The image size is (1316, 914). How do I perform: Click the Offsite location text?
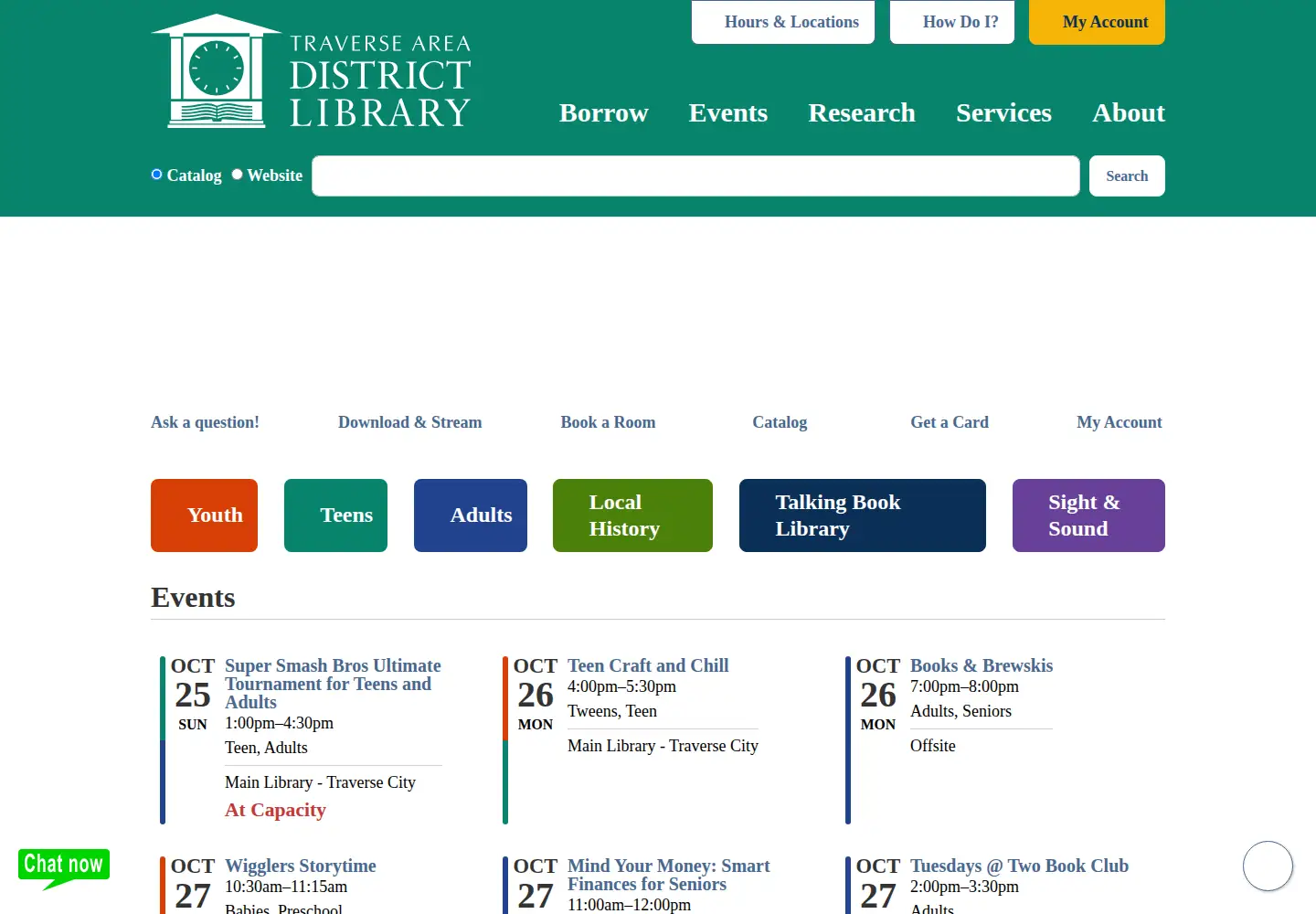tap(933, 746)
